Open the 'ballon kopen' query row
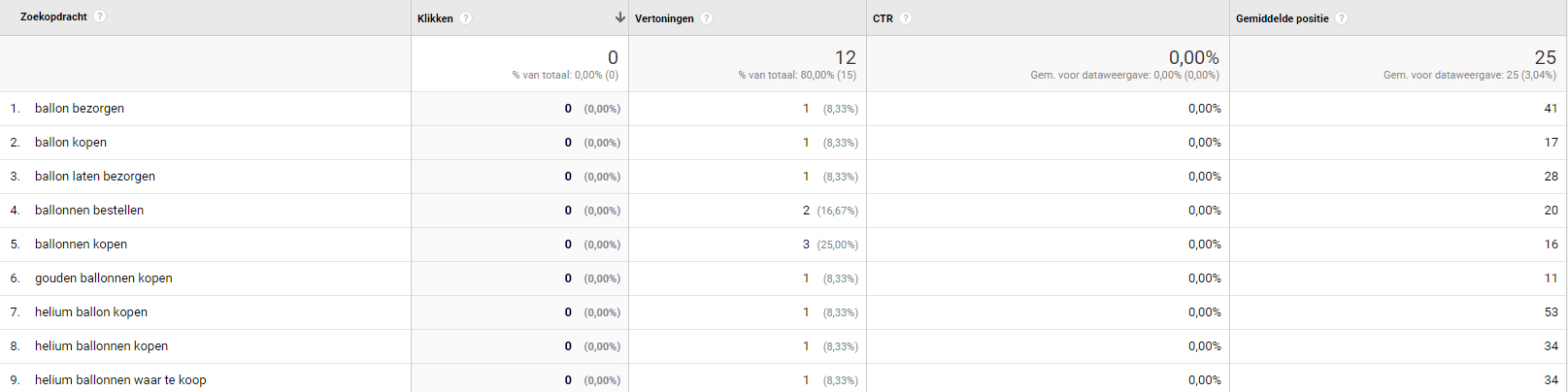Screen dimensions: 1568x392 (71, 143)
